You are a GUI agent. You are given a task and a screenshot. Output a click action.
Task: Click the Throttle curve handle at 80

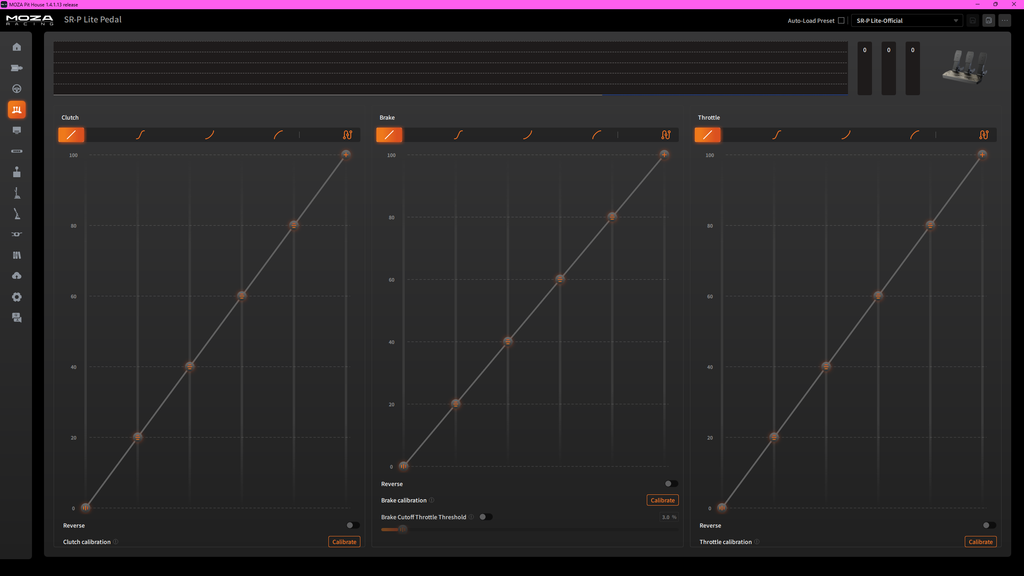click(930, 225)
